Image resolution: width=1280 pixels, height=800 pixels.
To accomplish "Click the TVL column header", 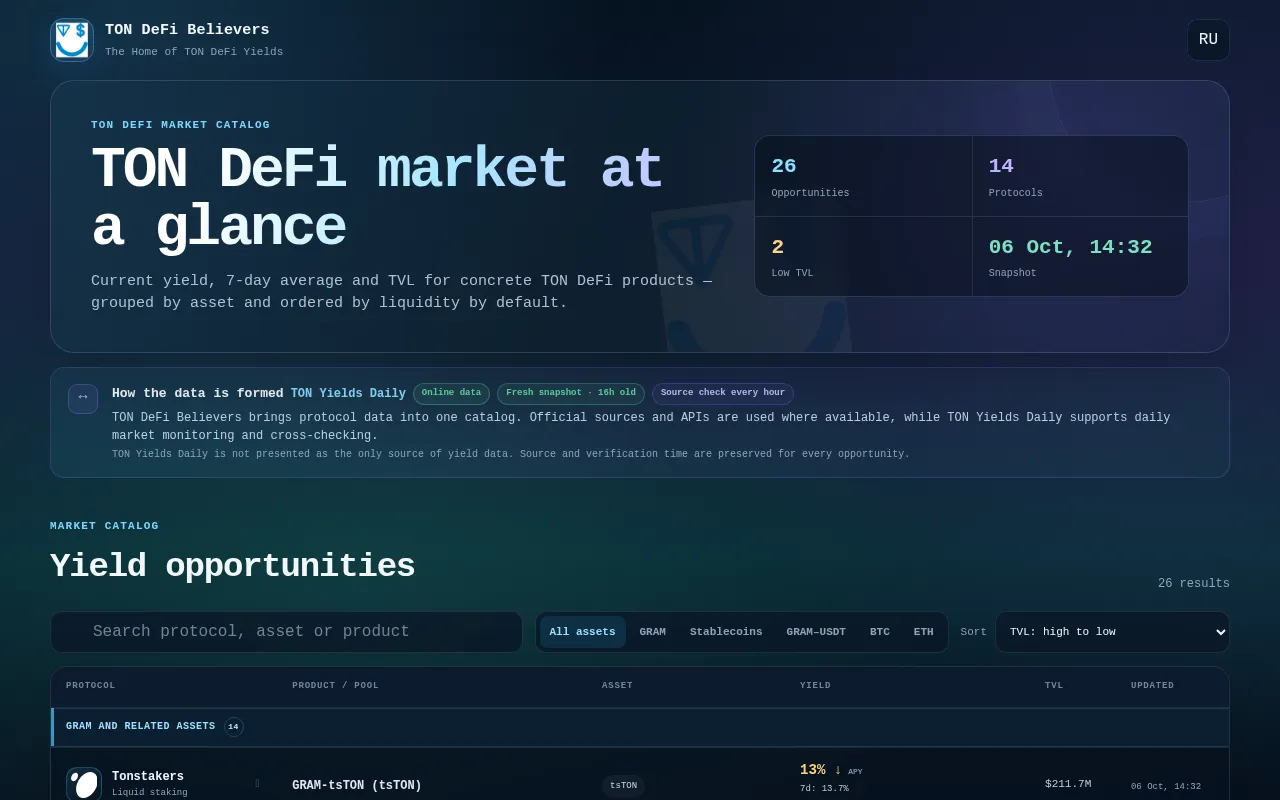I will click(1054, 686).
